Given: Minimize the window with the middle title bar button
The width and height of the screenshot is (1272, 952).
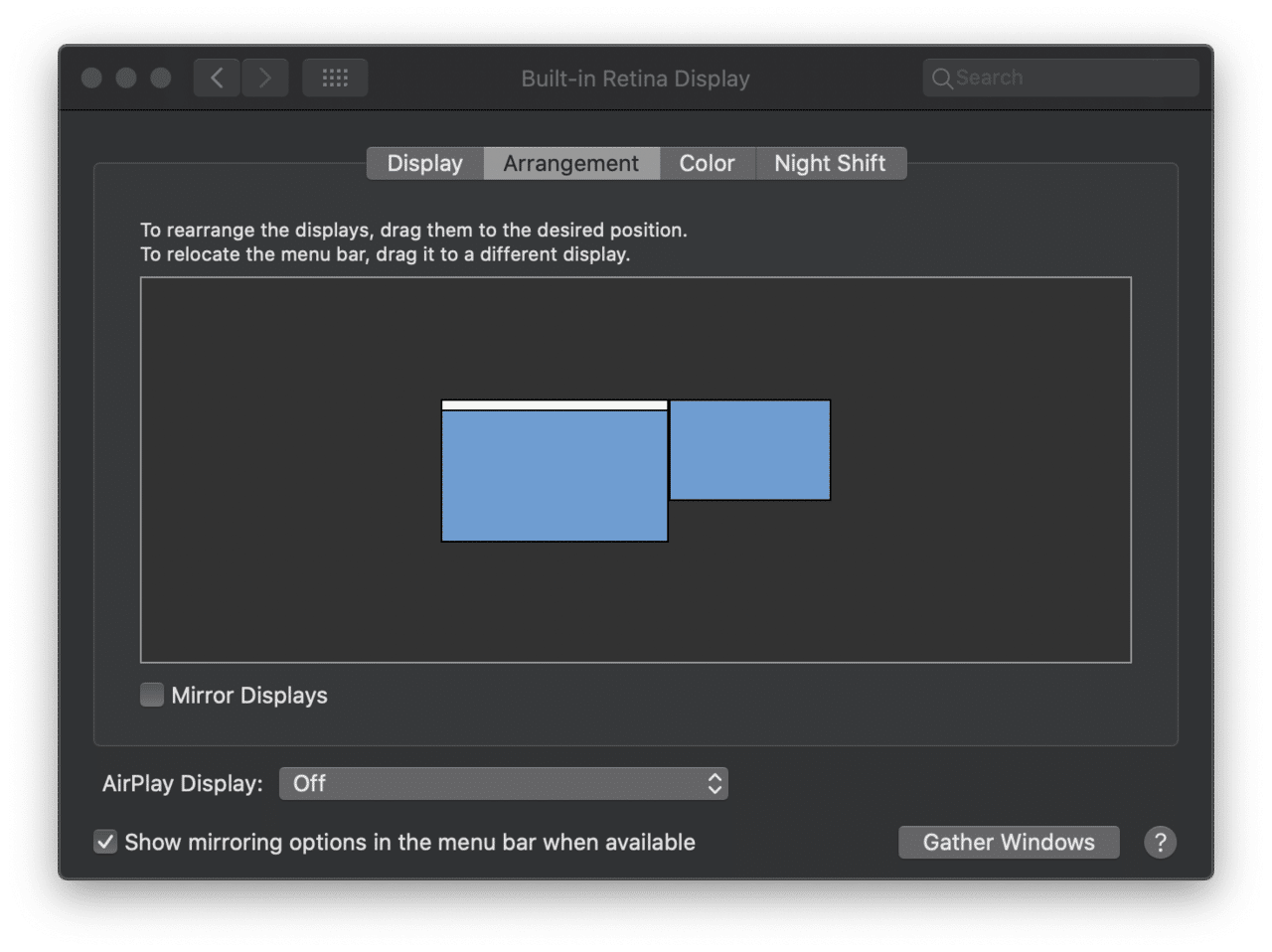Looking at the screenshot, I should coord(126,78).
